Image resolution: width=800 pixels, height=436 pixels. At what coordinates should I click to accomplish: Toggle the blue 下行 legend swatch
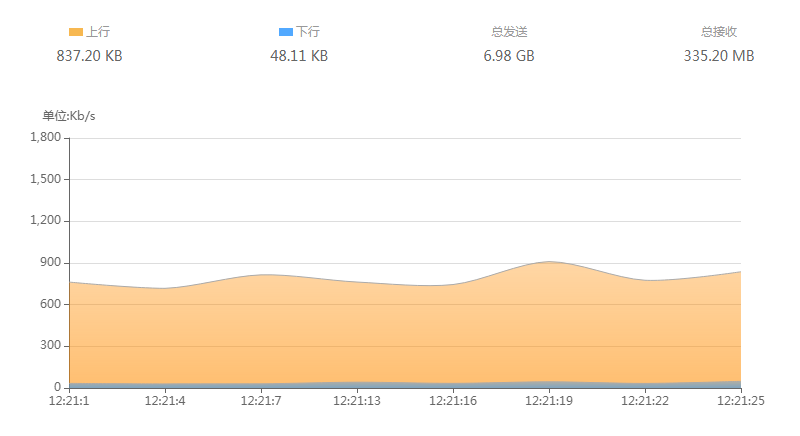coord(286,32)
